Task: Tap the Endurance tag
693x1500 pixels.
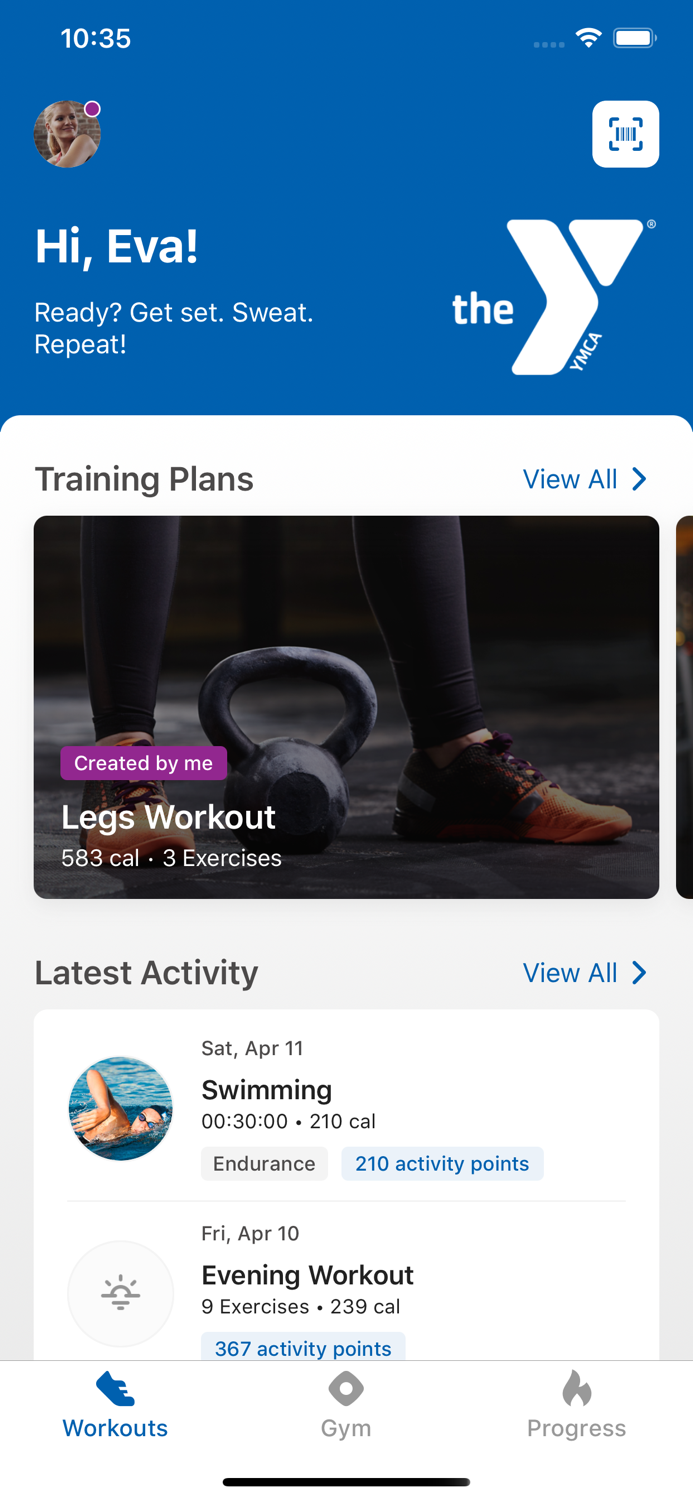Action: pyautogui.click(x=264, y=1163)
